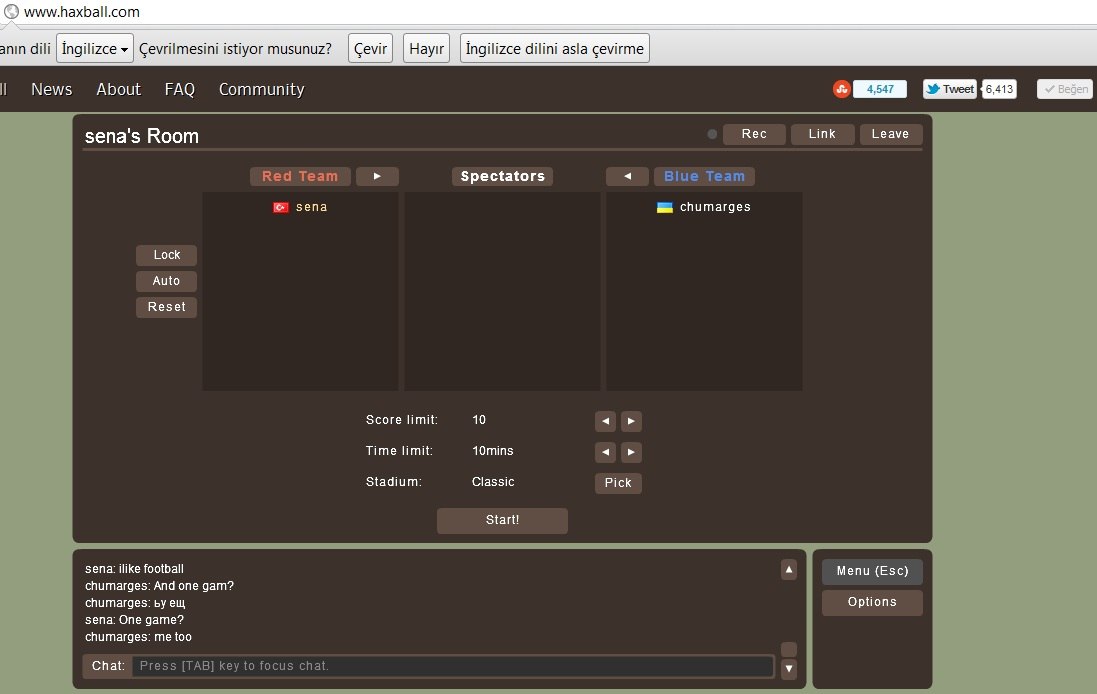The image size is (1097, 694).
Task: Leave the room
Action: [891, 134]
